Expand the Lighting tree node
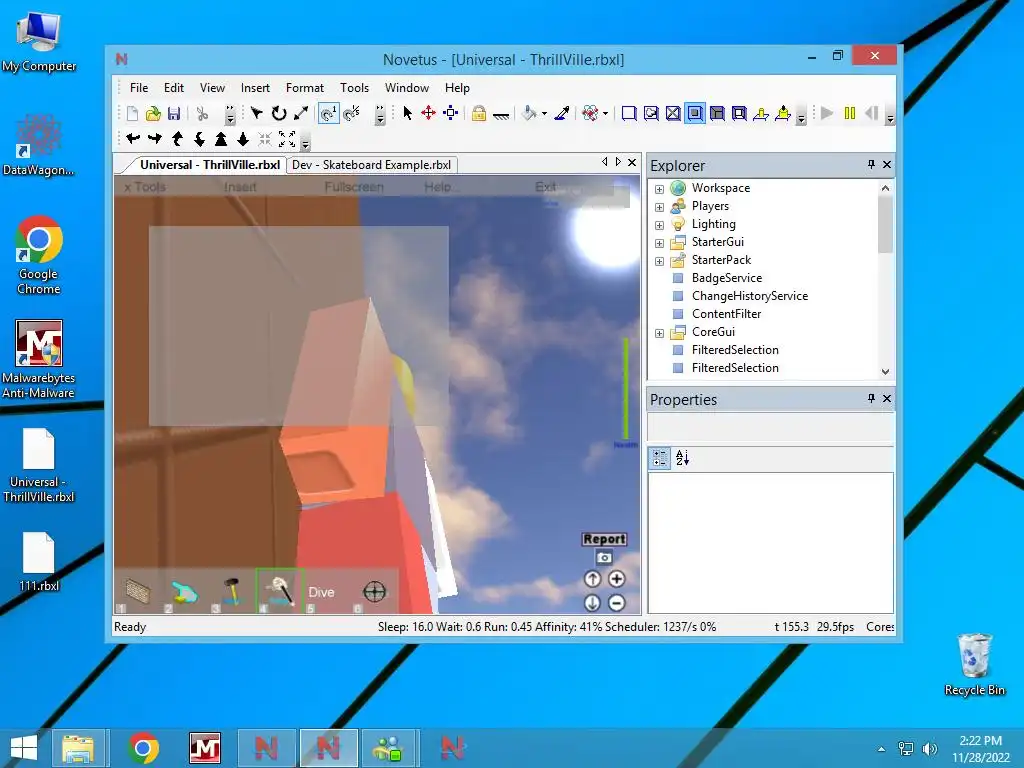 click(x=659, y=225)
